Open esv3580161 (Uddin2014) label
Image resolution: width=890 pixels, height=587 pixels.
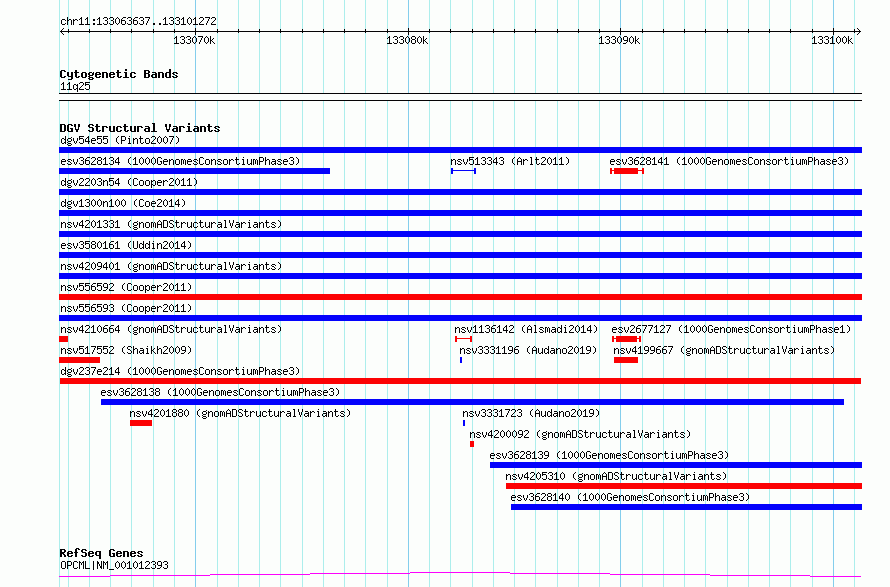click(126, 245)
